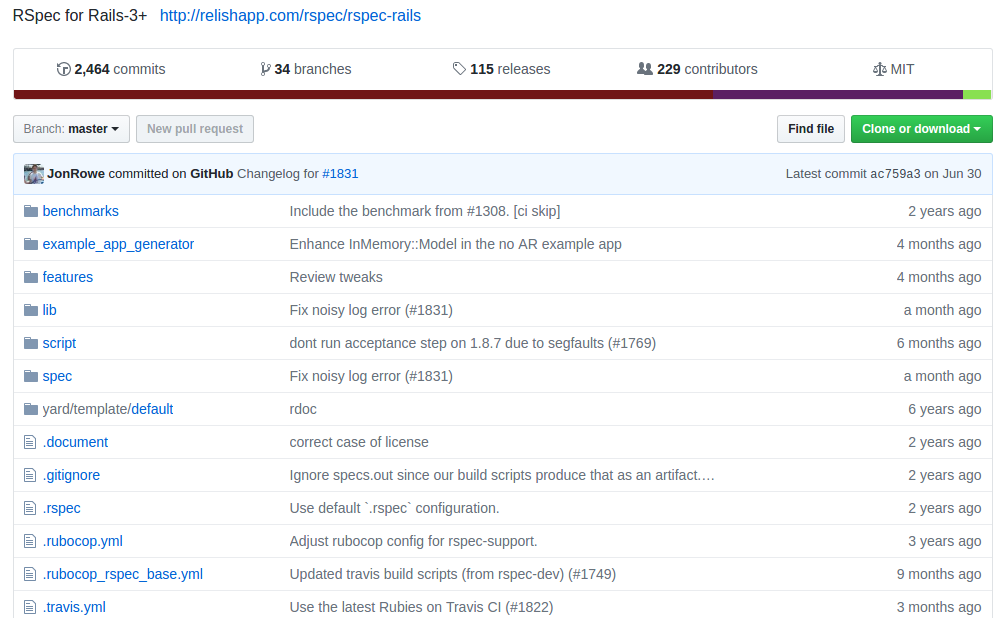Open the script folder
Image resolution: width=1004 pixels, height=618 pixels.
pyautogui.click(x=59, y=343)
